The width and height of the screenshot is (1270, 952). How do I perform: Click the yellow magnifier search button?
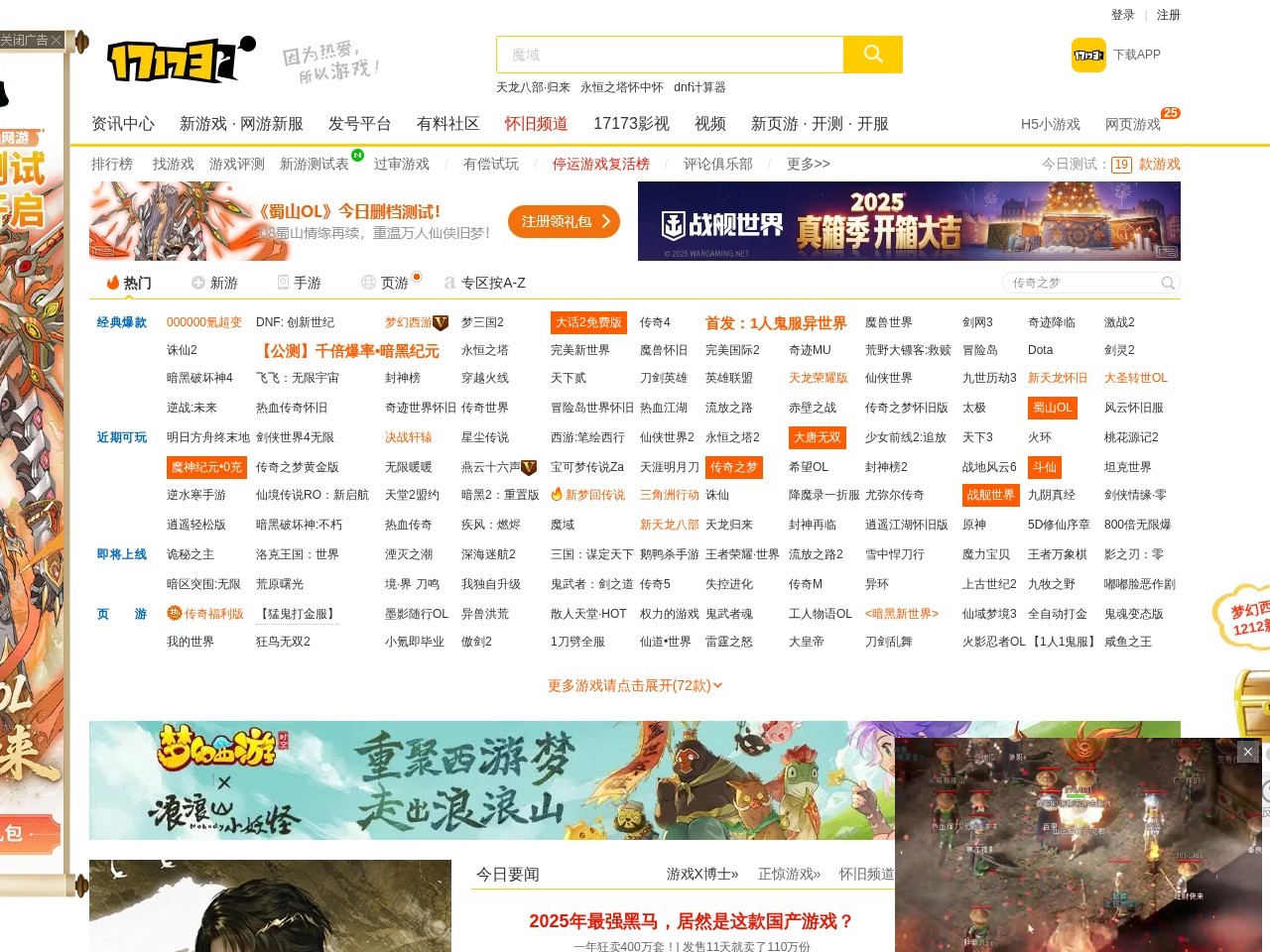872,55
